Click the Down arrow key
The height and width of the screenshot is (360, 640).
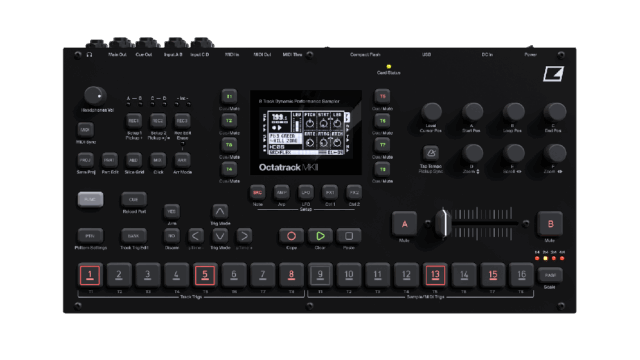(x=220, y=236)
